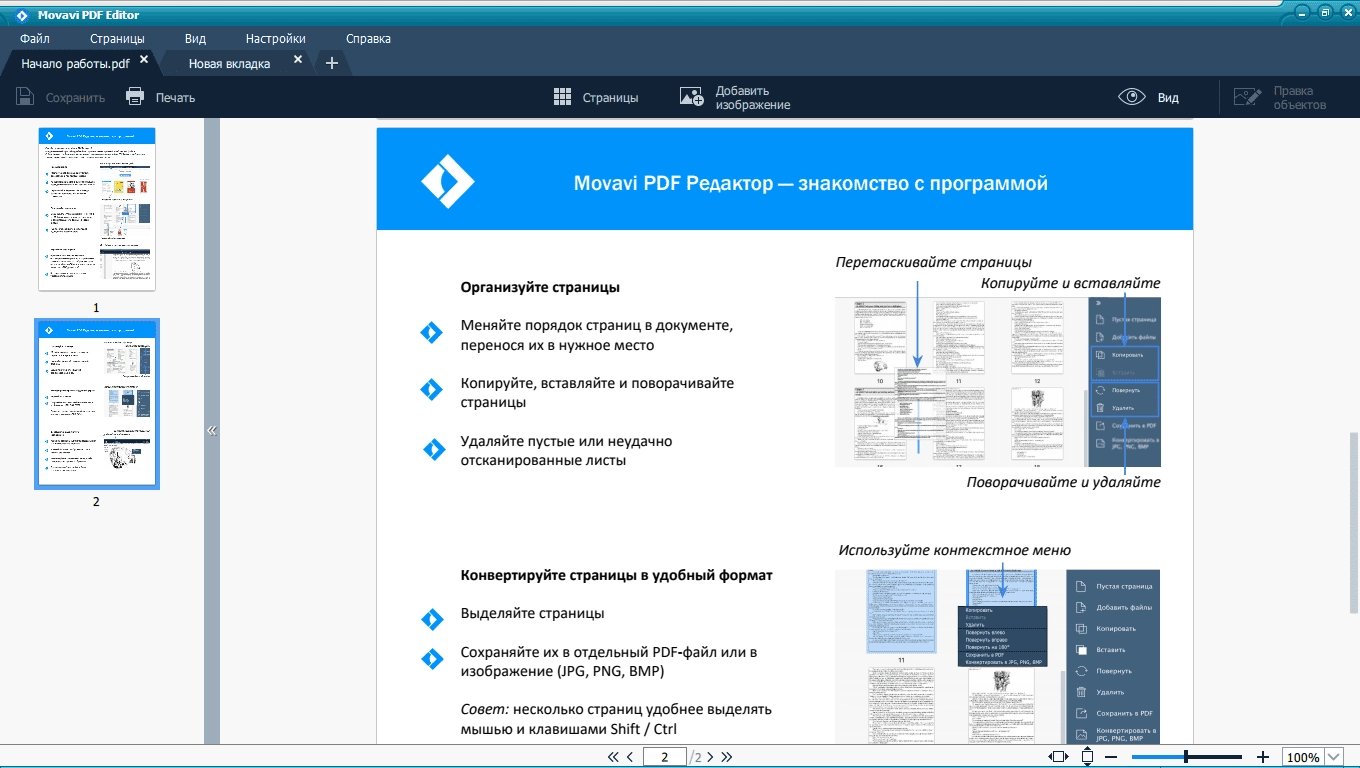Go to last page double arrow
Viewport: 1360px width, 768px height.
pyautogui.click(x=727, y=757)
